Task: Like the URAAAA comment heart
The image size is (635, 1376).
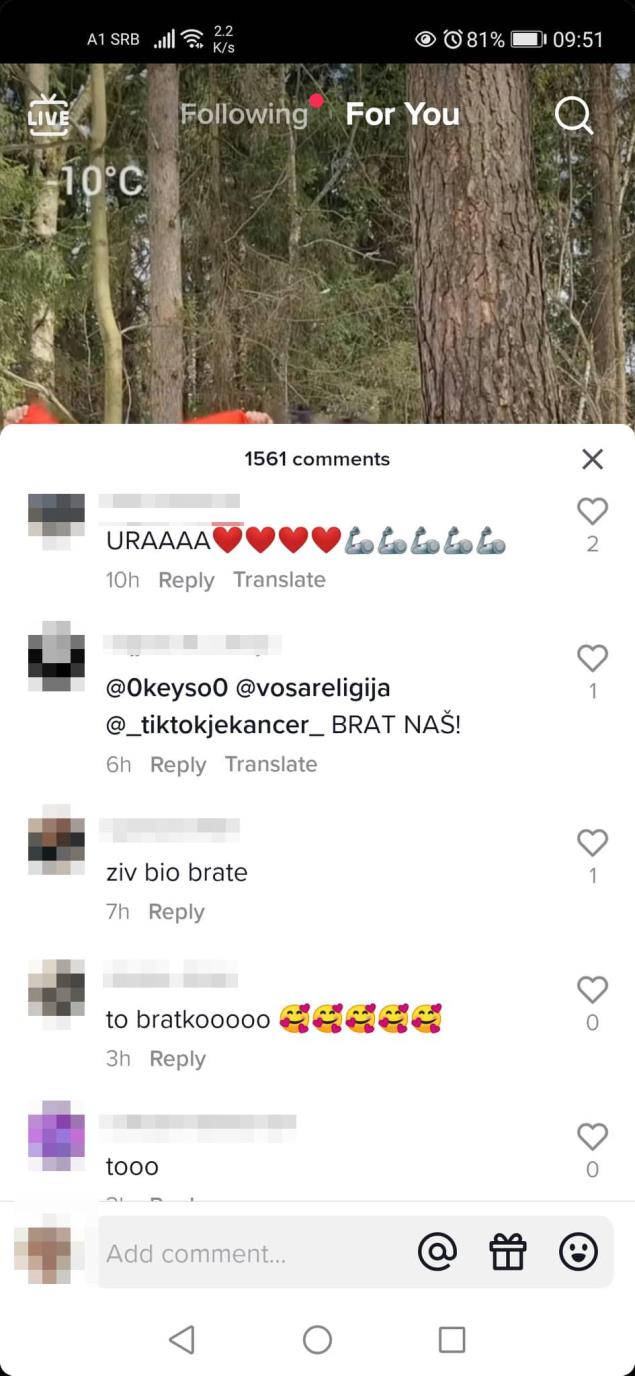Action: click(593, 511)
